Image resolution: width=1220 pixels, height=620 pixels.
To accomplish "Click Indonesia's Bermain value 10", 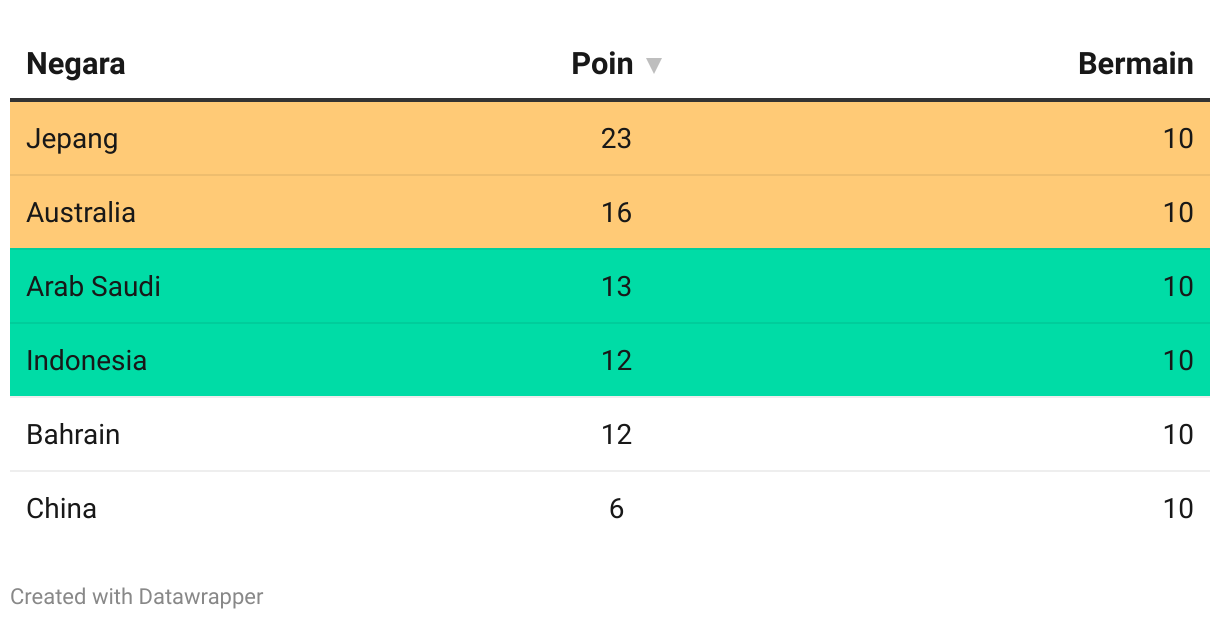I will 1179,360.
